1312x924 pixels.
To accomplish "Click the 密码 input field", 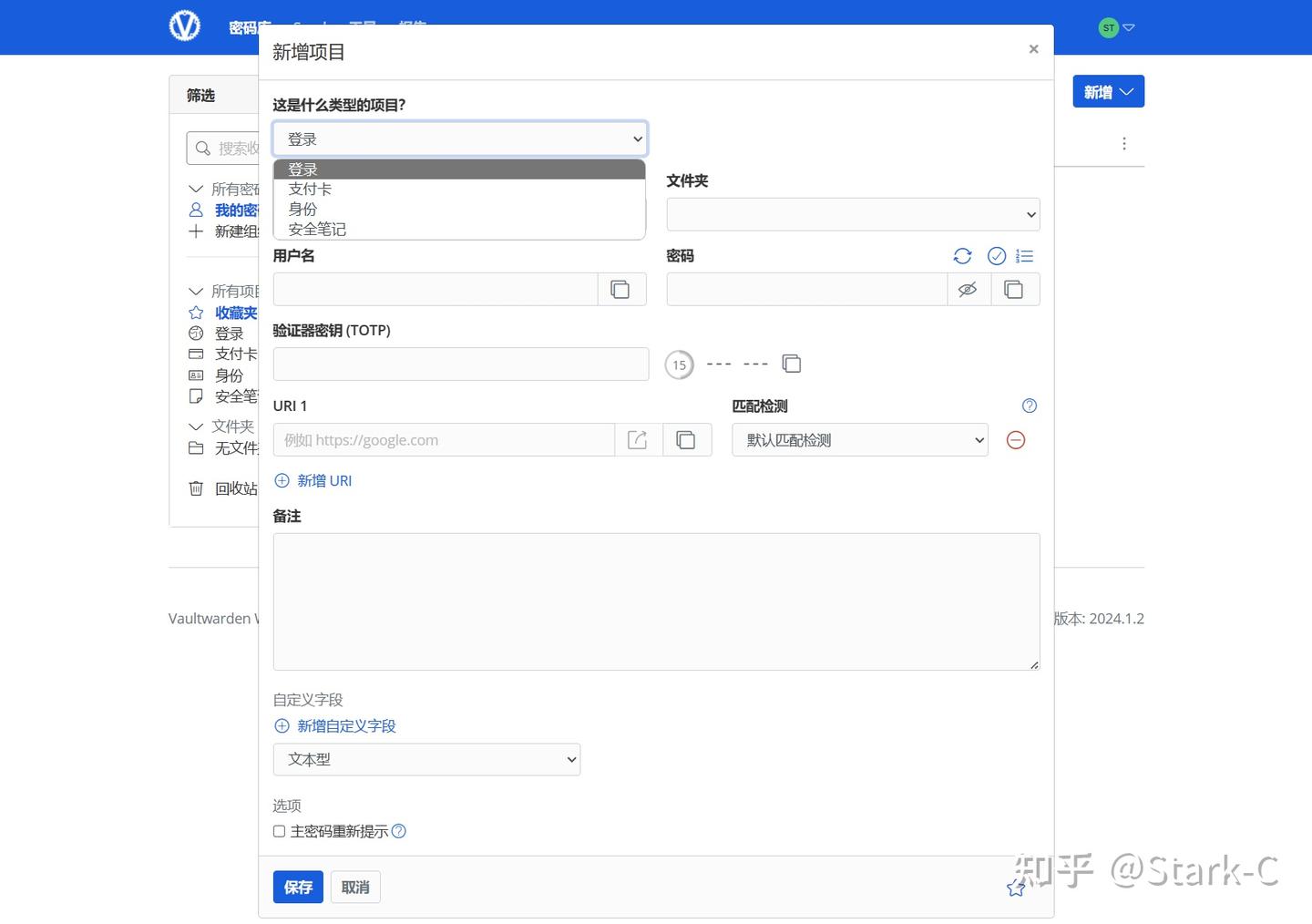I will (x=807, y=289).
